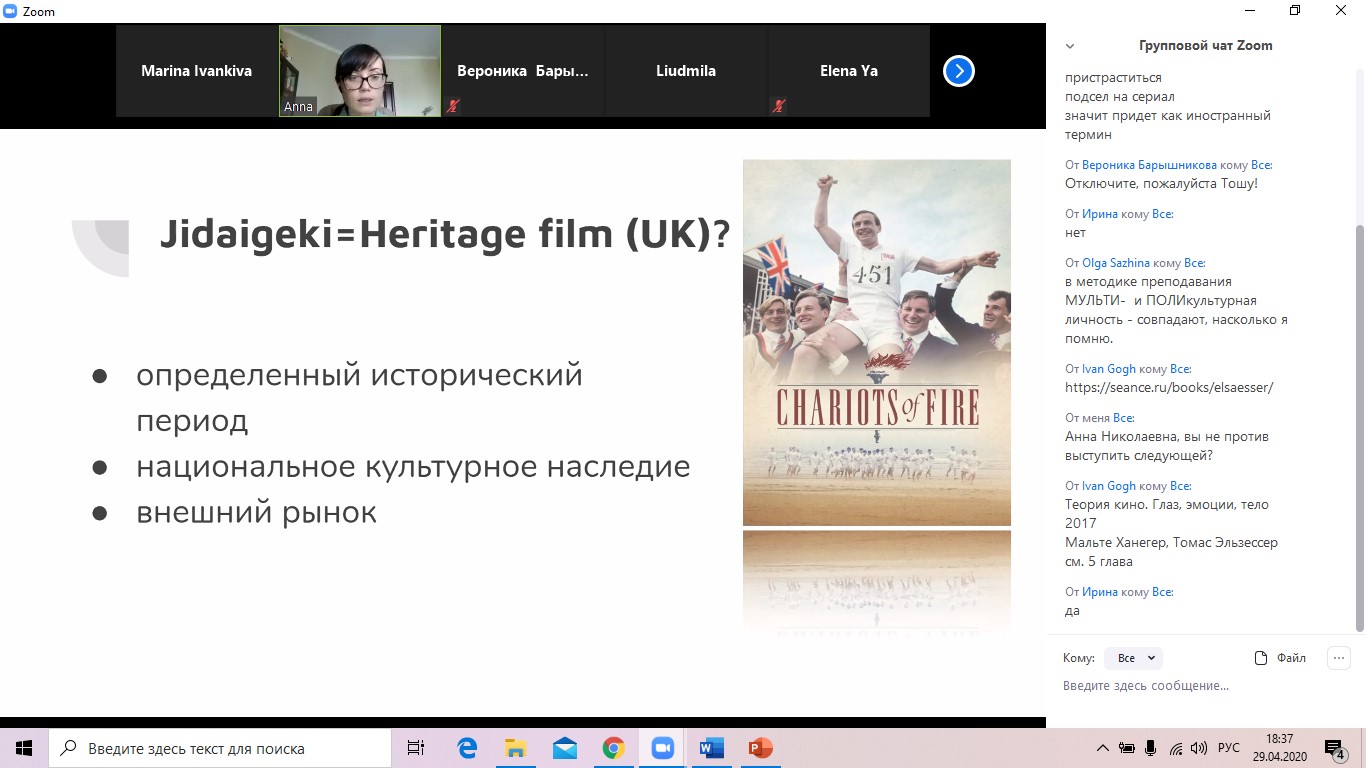Open the Кому recipient dropdown Все
The width and height of the screenshot is (1366, 768).
point(1133,658)
